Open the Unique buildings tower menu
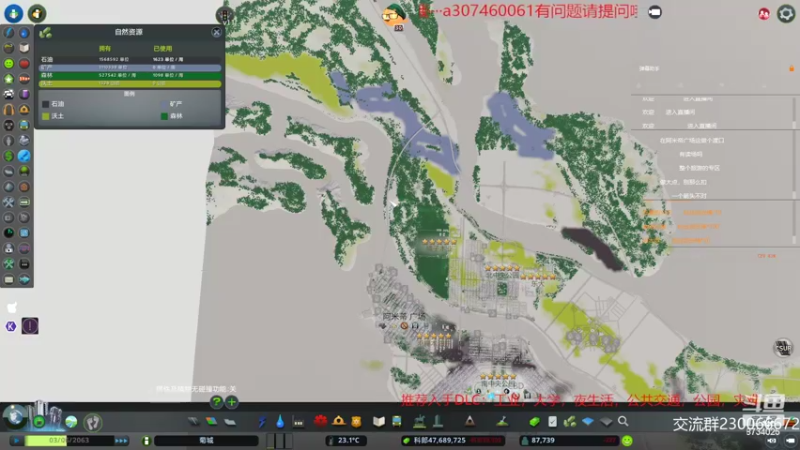The width and height of the screenshot is (800, 450). click(438, 421)
